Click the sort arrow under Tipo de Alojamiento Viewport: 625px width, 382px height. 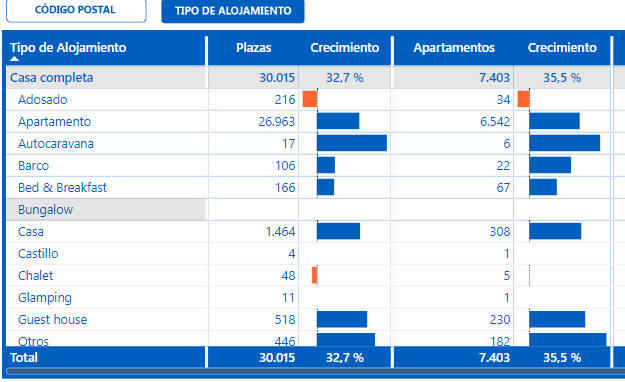(x=14, y=59)
